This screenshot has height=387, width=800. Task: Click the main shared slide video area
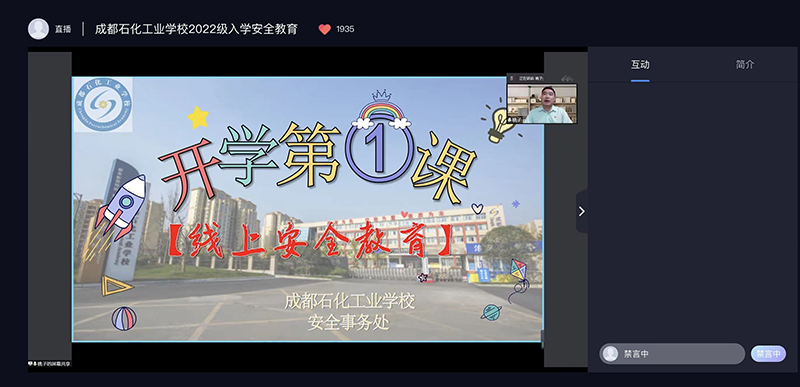tap(308, 209)
